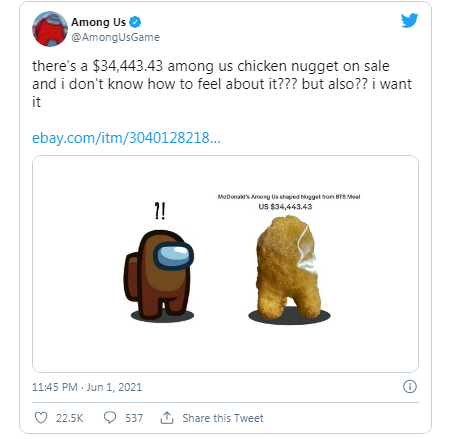The height and width of the screenshot is (439, 452).
Task: Click the share upload arrow icon
Action: 167,418
